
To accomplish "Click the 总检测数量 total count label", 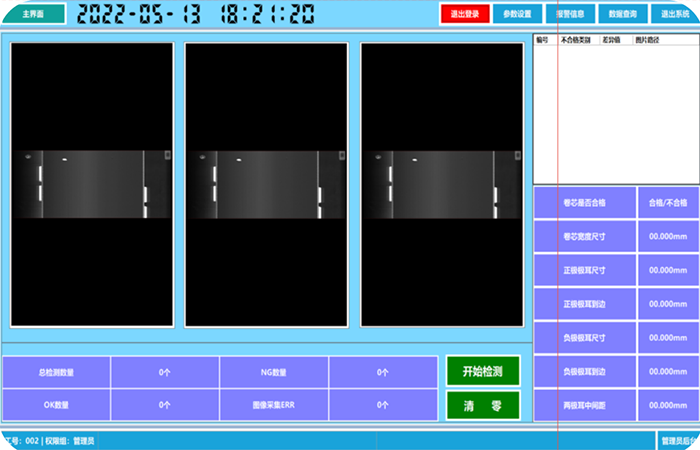I will click(56, 372).
